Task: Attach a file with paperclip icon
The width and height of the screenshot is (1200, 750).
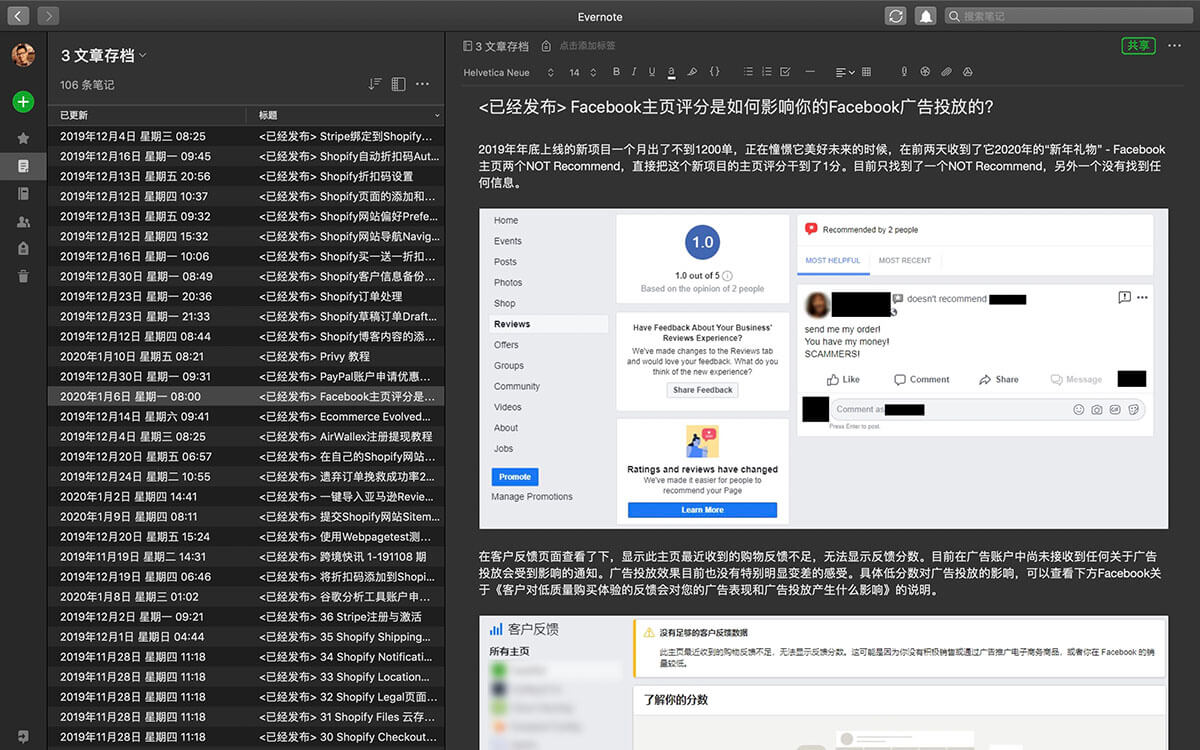Action: pyautogui.click(x=946, y=72)
